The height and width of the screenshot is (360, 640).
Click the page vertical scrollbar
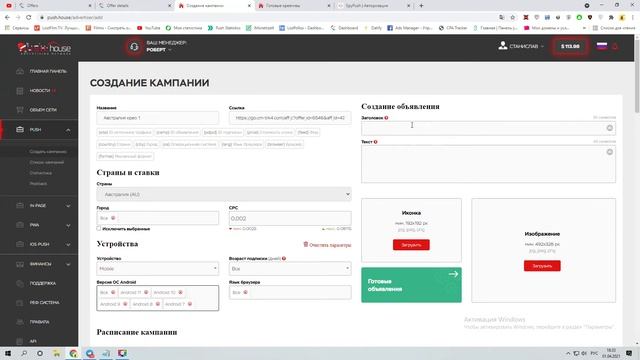[x=637, y=76]
